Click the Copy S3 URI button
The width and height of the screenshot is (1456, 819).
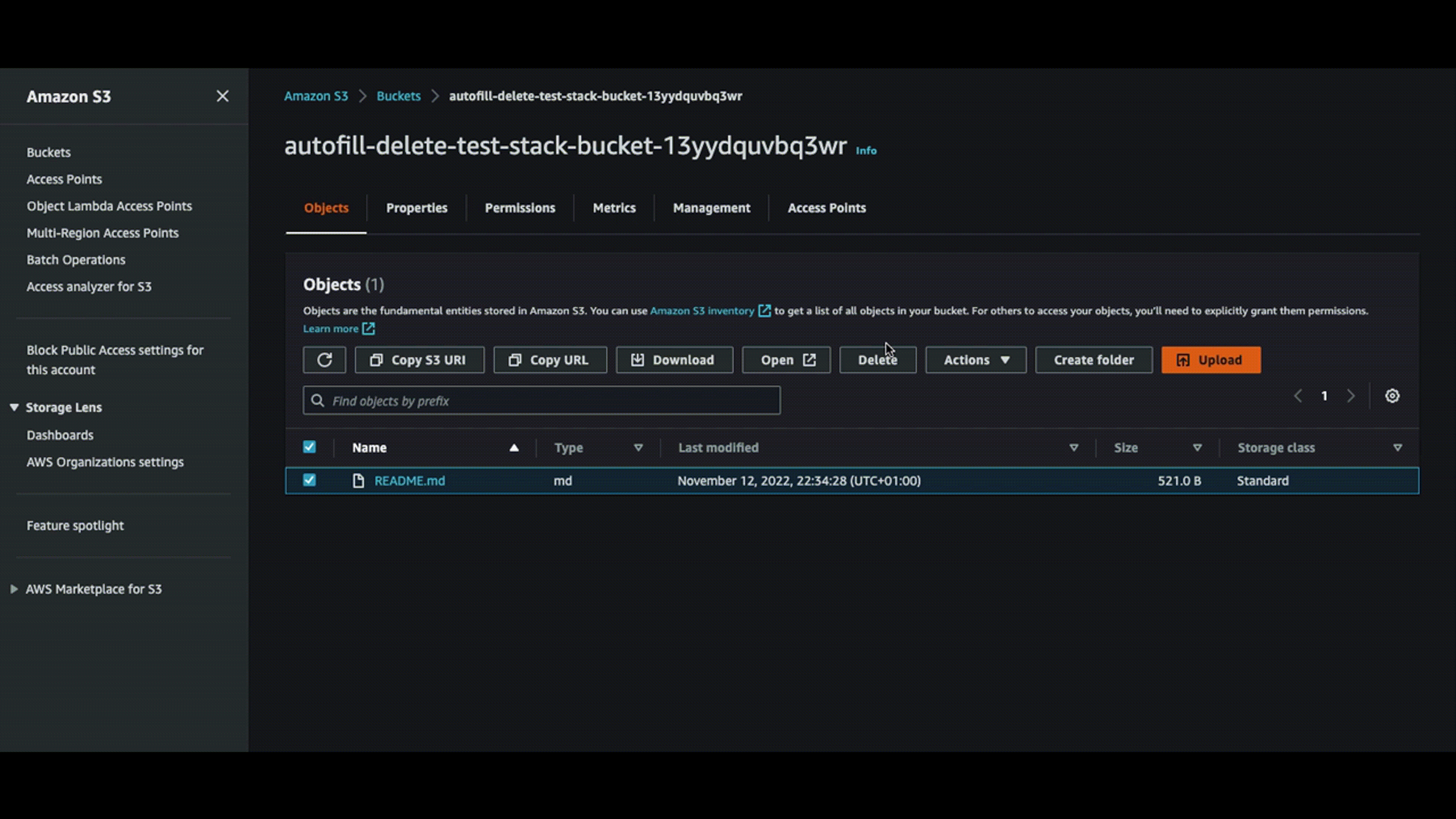[419, 360]
